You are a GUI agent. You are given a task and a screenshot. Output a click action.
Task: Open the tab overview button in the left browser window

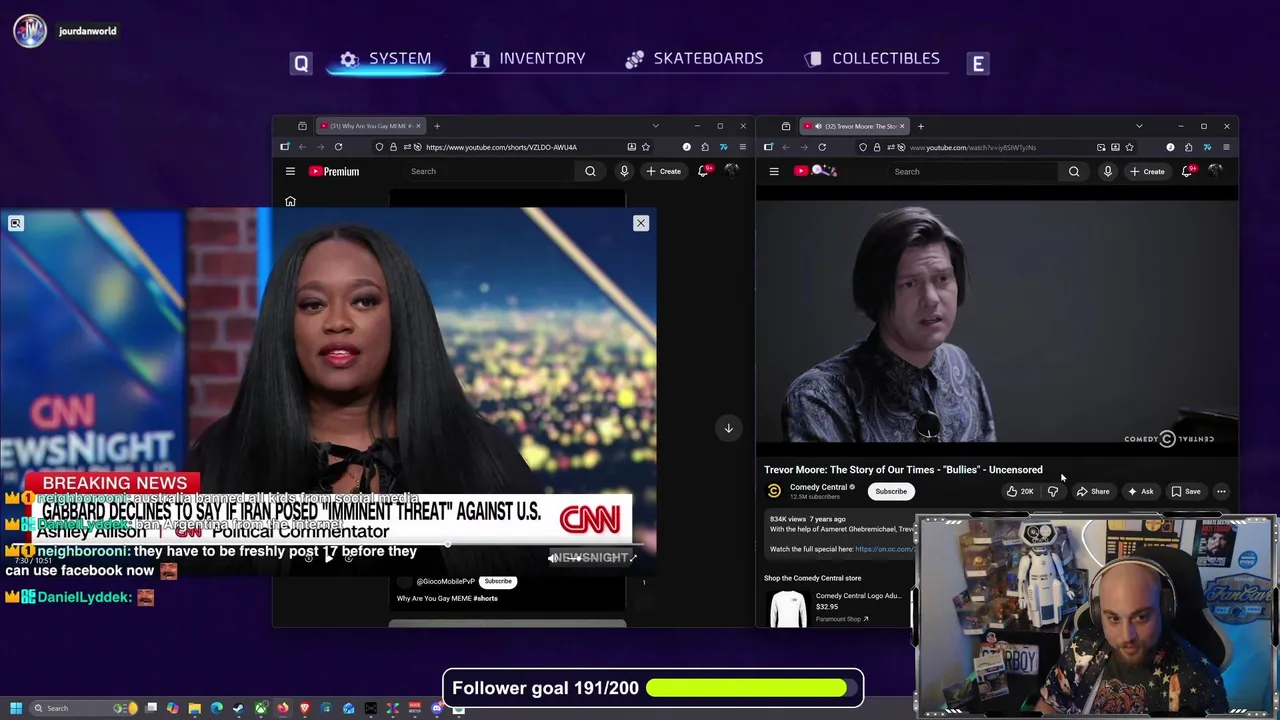click(x=302, y=126)
